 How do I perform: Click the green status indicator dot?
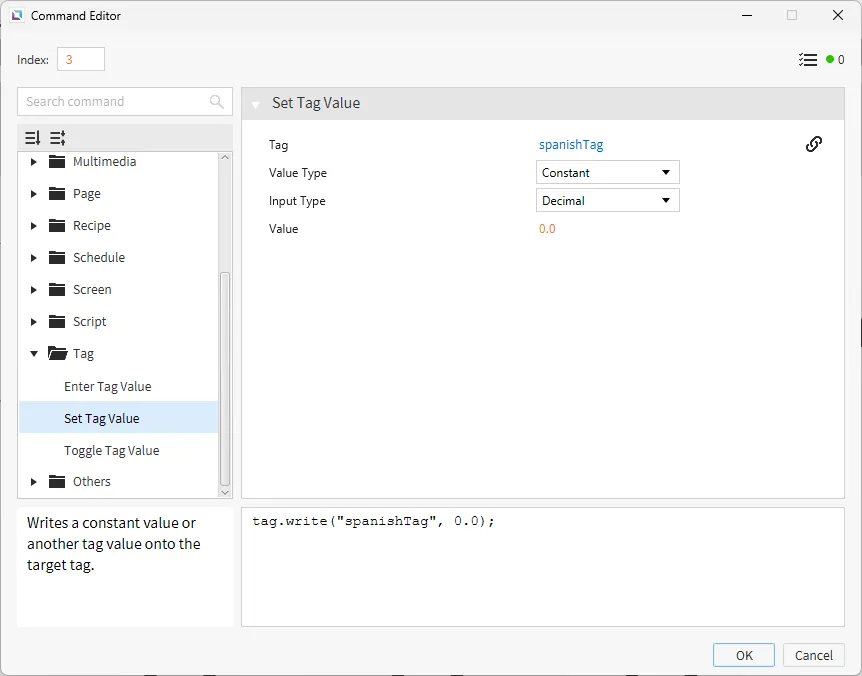tap(830, 60)
